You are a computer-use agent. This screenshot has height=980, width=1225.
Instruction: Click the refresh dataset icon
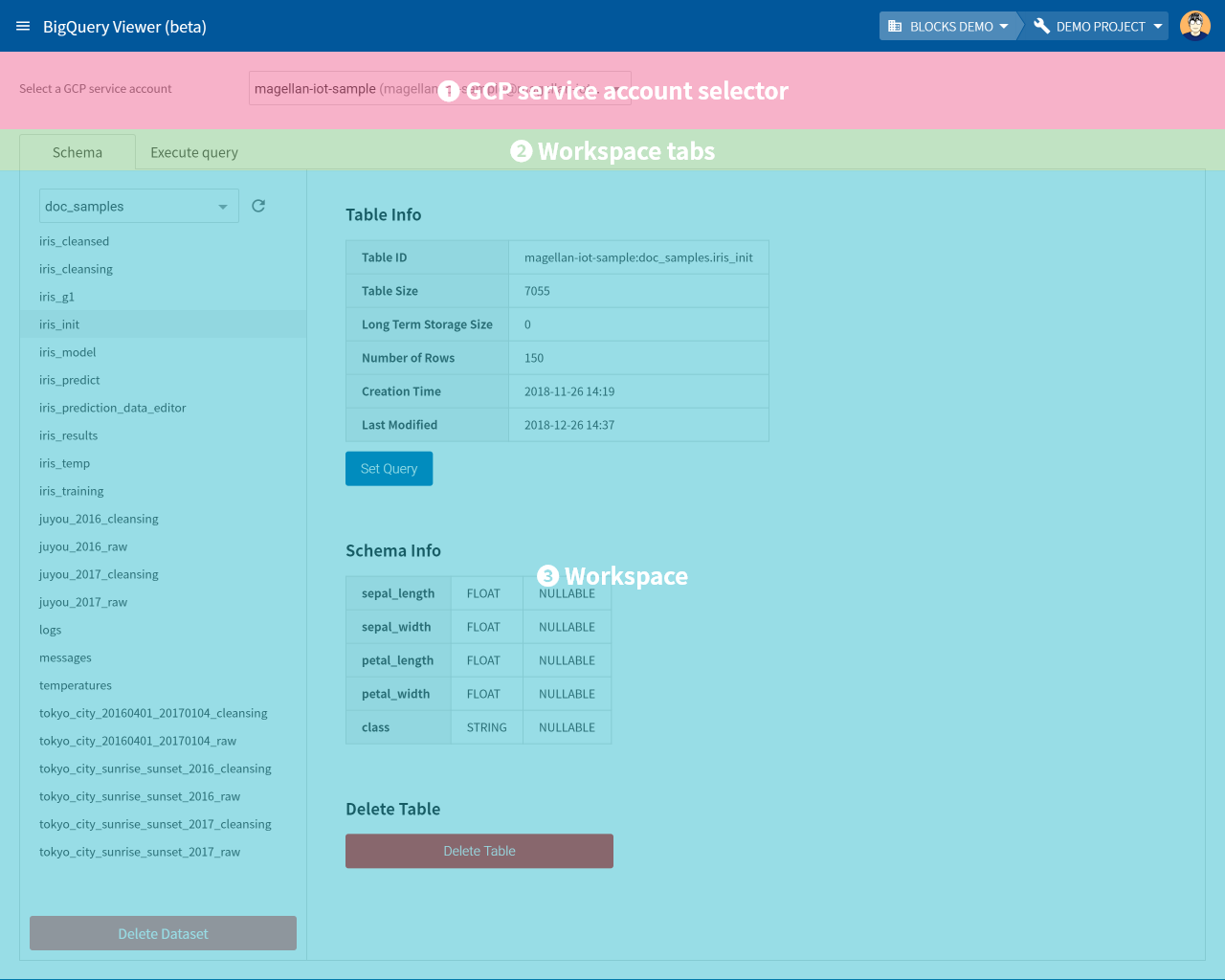(258, 206)
